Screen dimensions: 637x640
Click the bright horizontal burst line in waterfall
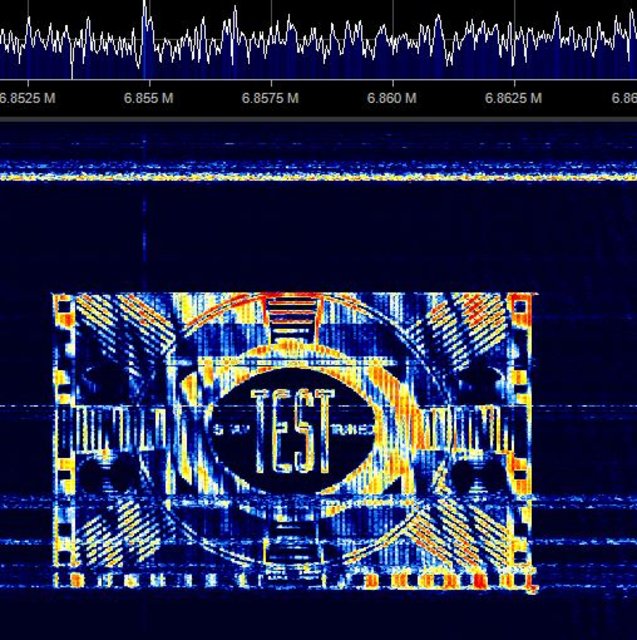(x=318, y=177)
